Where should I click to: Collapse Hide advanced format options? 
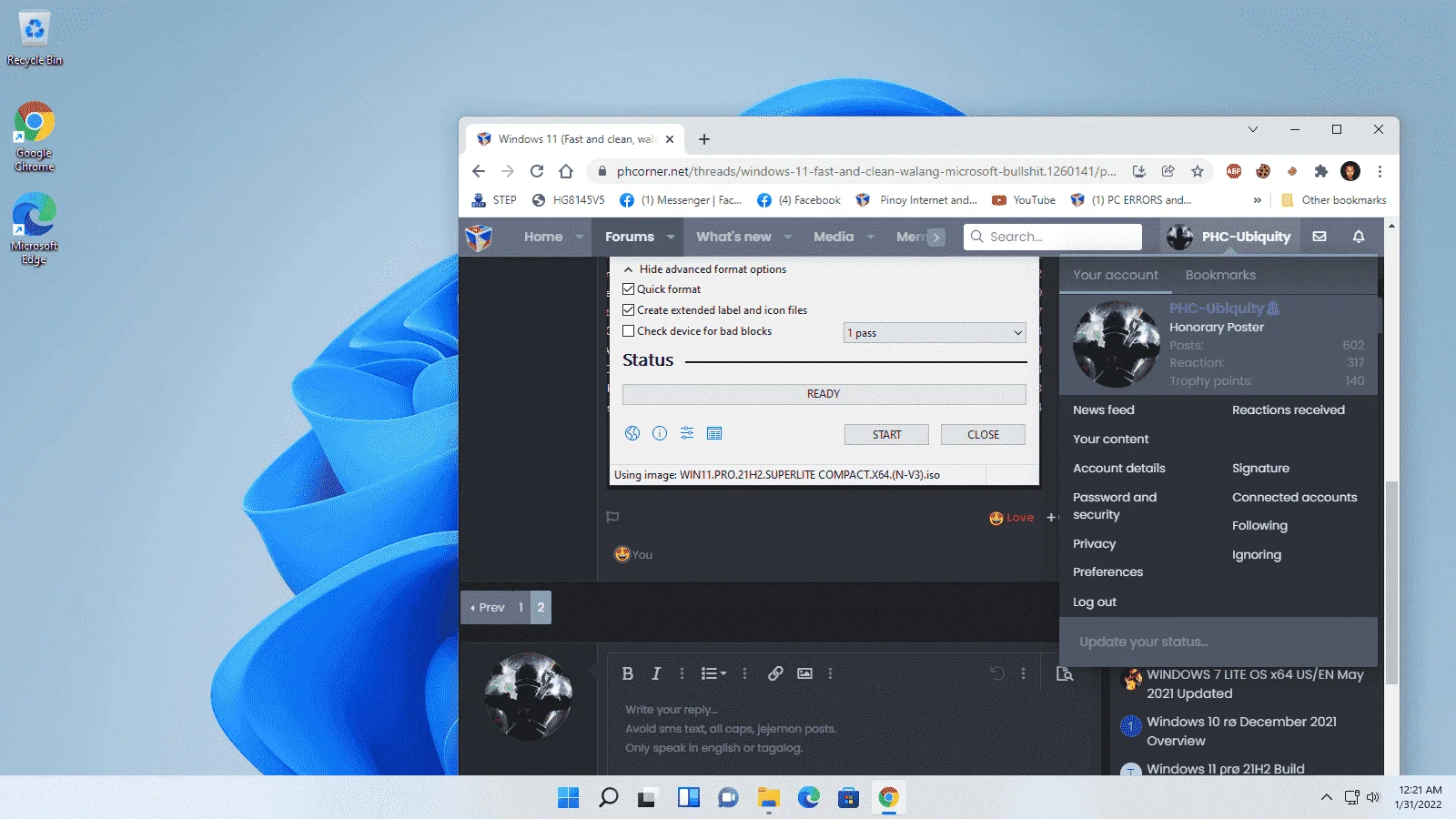point(704,269)
